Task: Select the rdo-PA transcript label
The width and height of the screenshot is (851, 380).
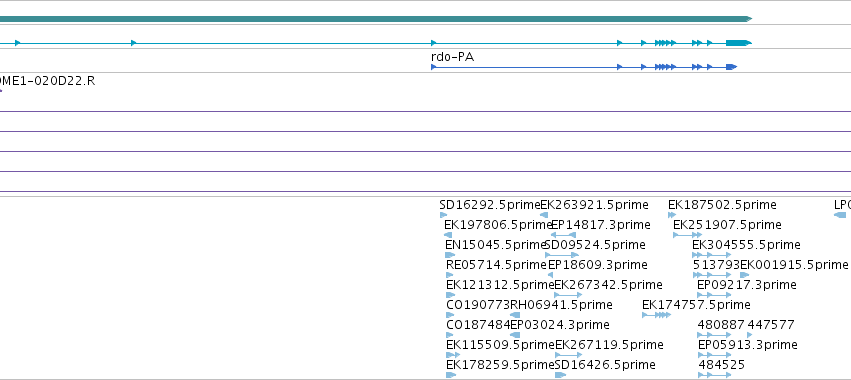Action: [x=453, y=57]
